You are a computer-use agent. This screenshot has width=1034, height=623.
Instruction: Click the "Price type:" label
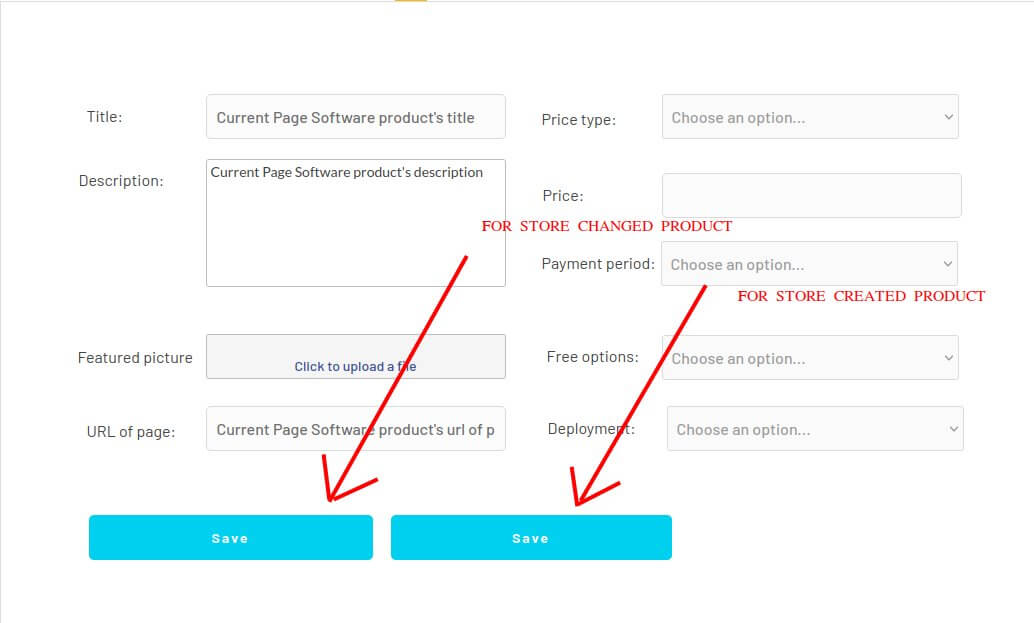point(578,120)
